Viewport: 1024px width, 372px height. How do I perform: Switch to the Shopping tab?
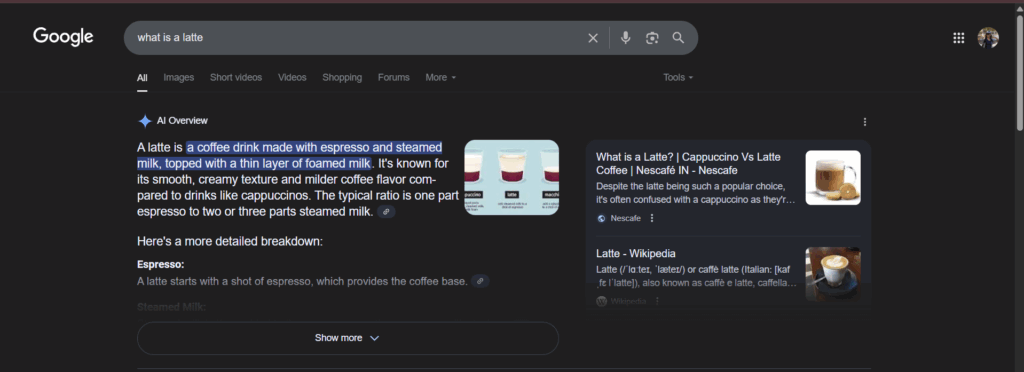pyautogui.click(x=342, y=78)
